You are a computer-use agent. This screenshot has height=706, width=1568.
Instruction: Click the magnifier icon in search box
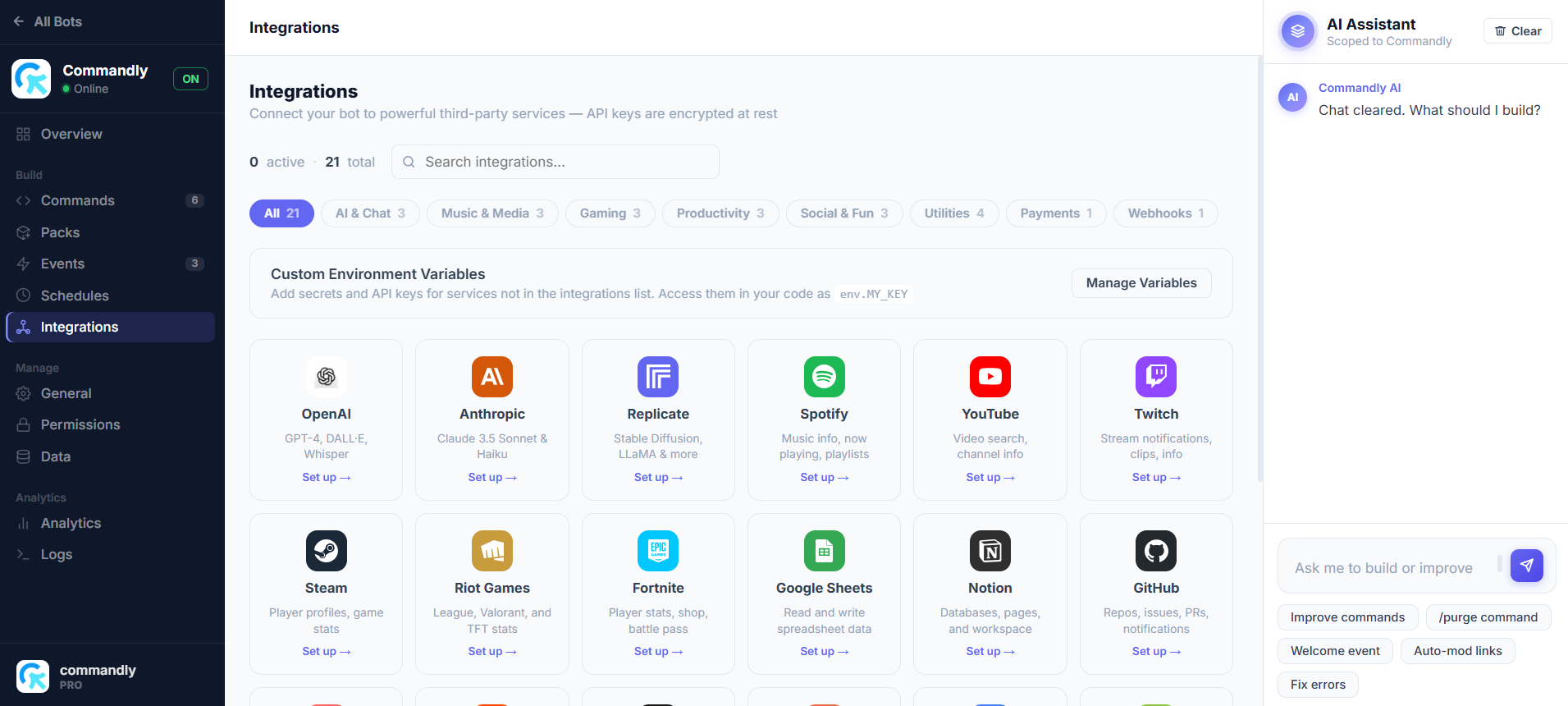tap(409, 162)
